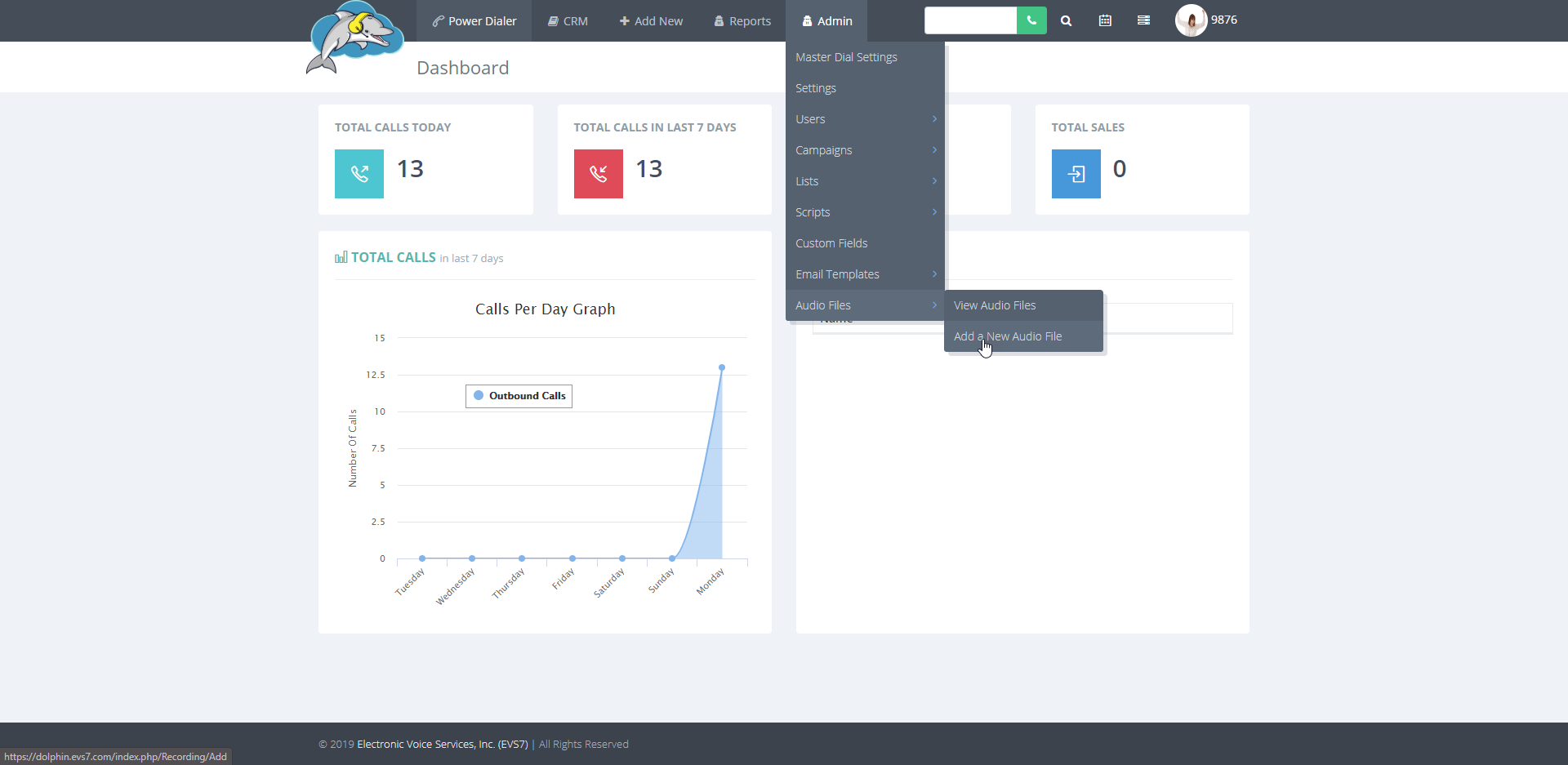Image resolution: width=1568 pixels, height=765 pixels.
Task: Open the calendar icon in the top bar
Action: click(x=1105, y=20)
